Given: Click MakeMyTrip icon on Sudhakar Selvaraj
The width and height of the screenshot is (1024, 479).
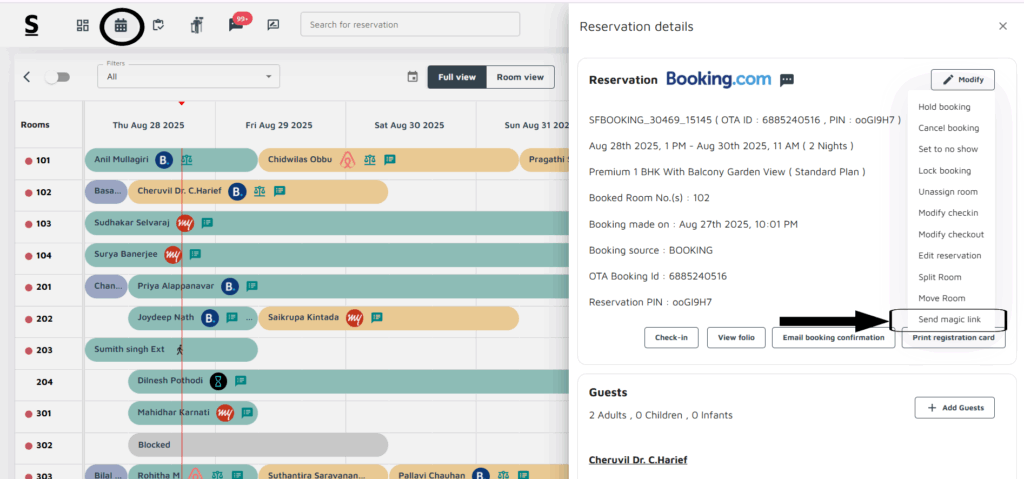Looking at the screenshot, I should (185, 223).
